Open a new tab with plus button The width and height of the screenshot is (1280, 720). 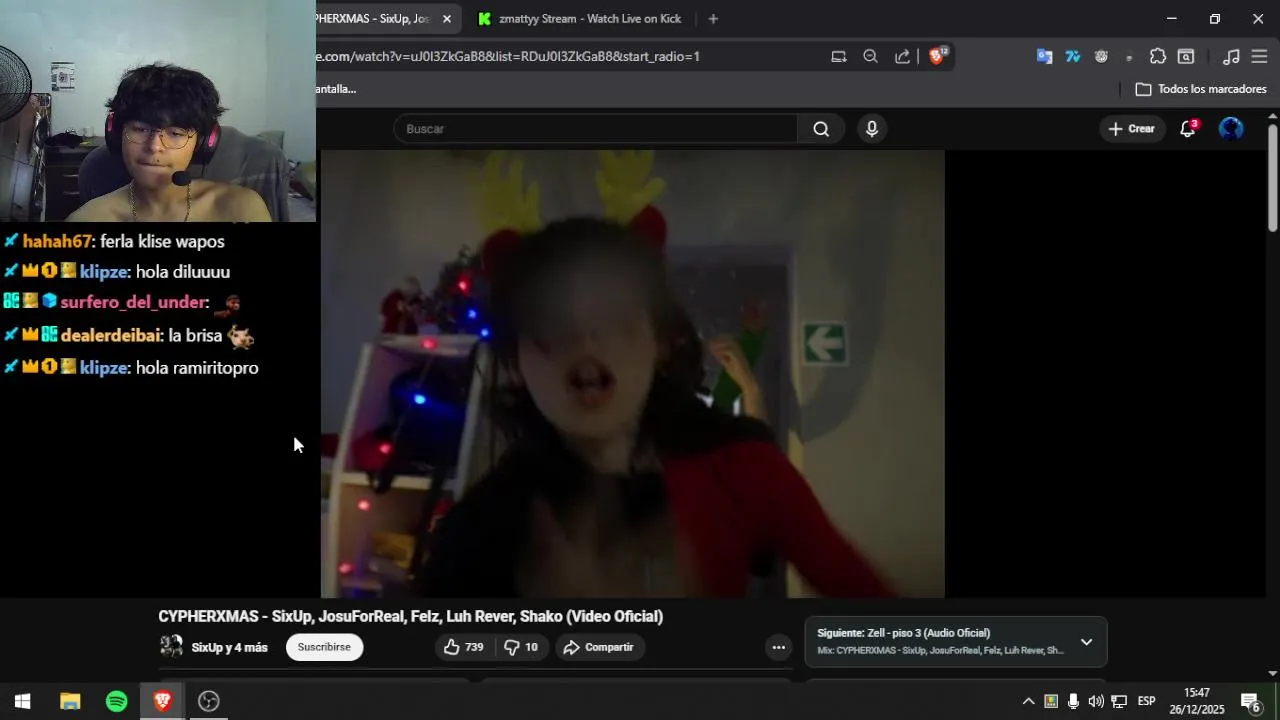[x=713, y=19]
